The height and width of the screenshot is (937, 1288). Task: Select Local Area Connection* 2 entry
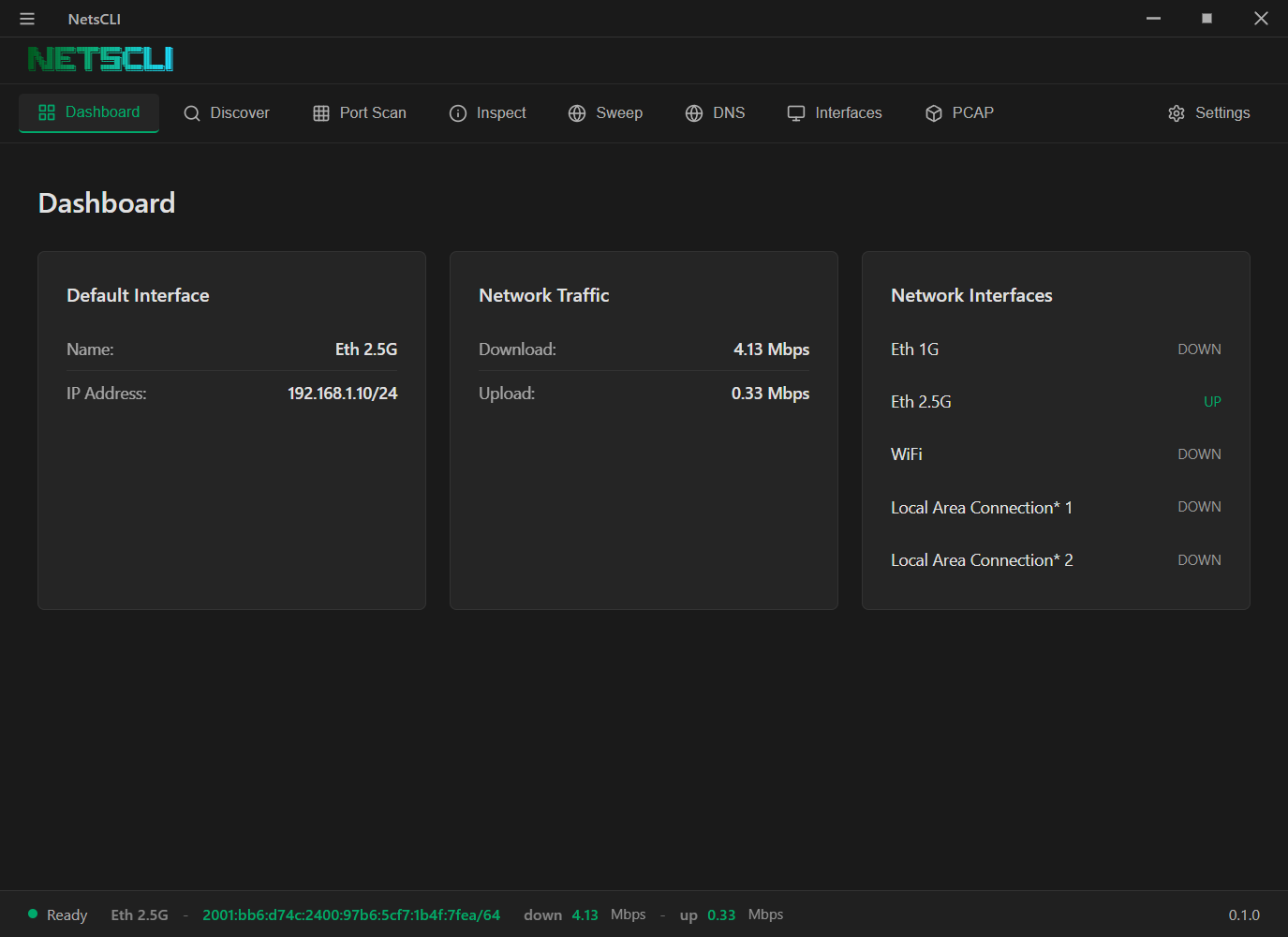(982, 559)
